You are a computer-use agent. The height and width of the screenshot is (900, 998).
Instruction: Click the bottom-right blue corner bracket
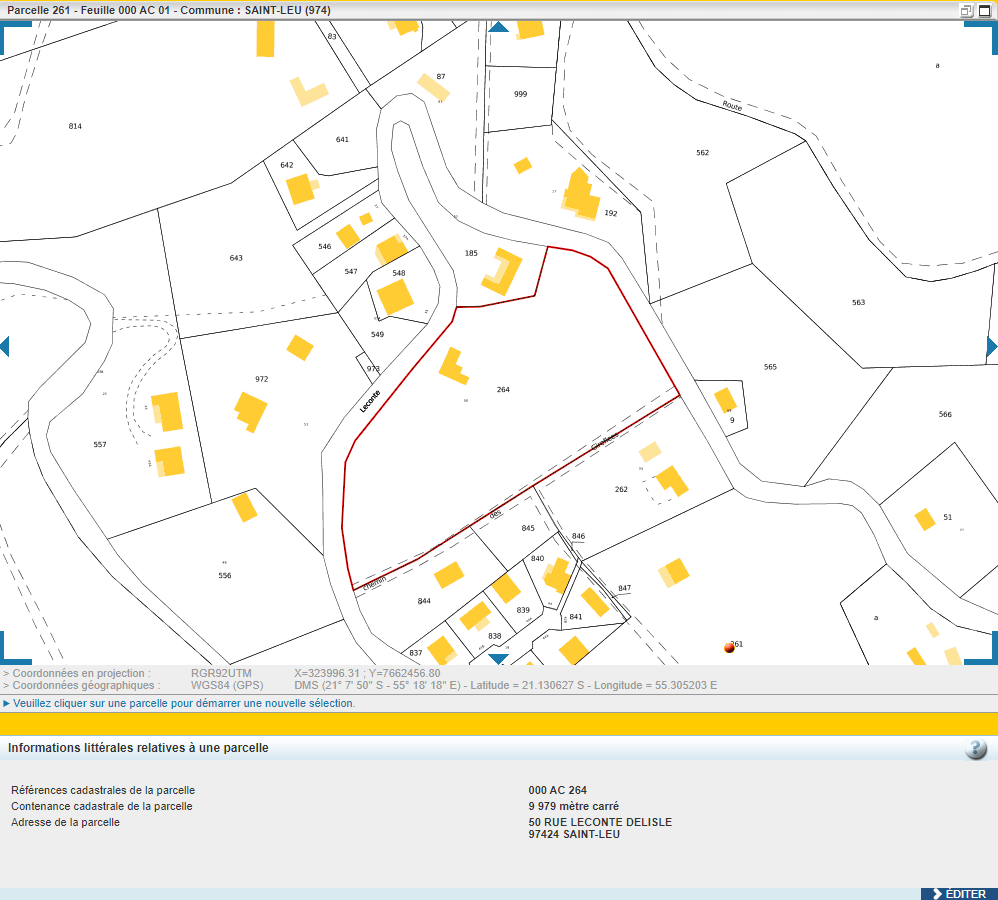tap(984, 648)
